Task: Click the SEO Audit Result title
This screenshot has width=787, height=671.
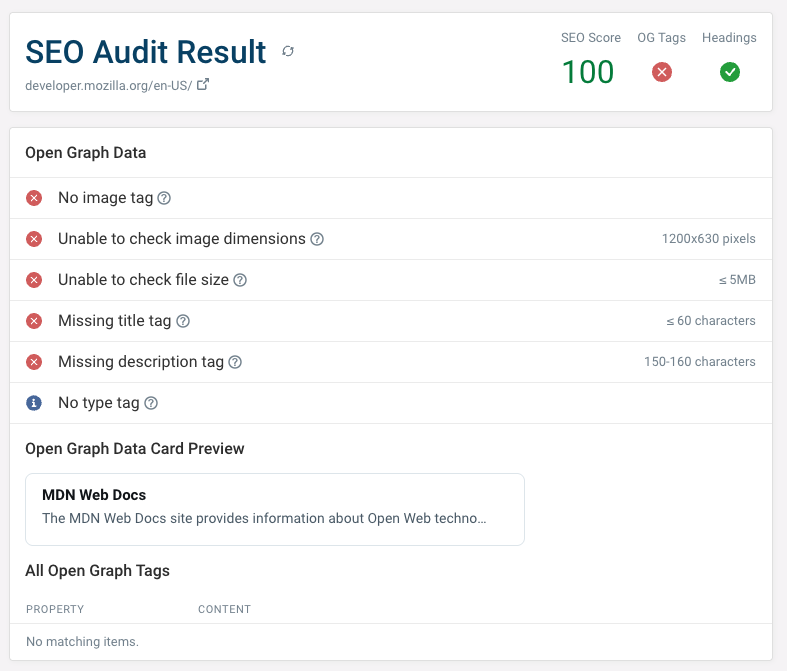Action: (x=146, y=52)
